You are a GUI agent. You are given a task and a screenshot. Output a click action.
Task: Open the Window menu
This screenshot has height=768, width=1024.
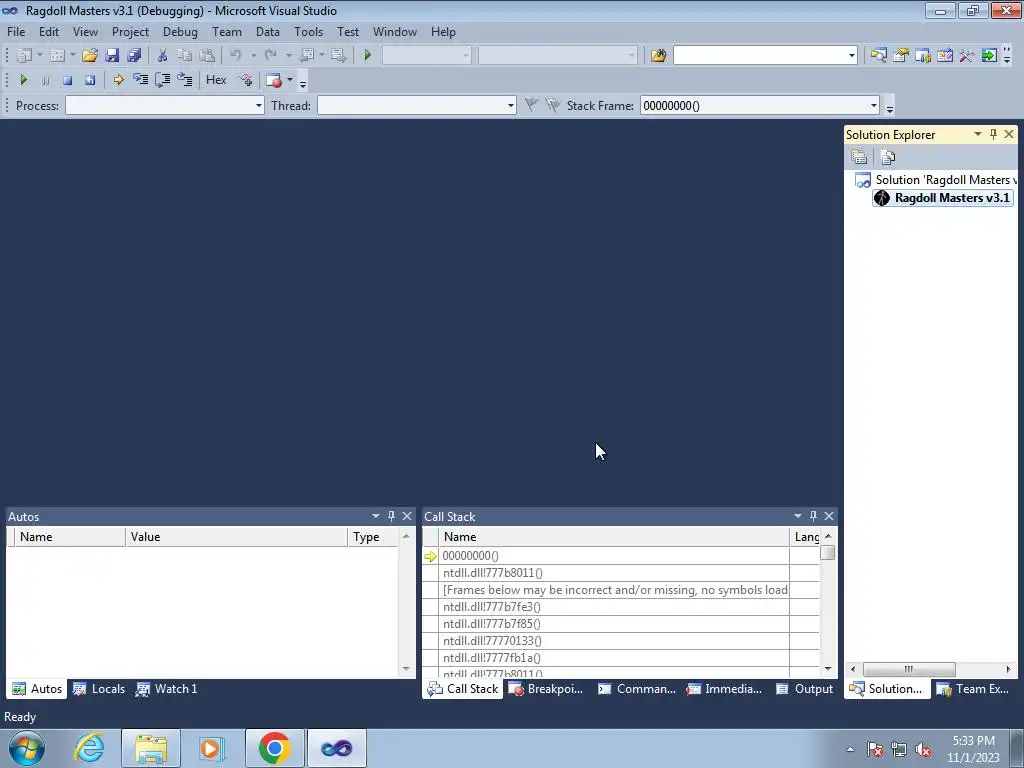coord(394,32)
